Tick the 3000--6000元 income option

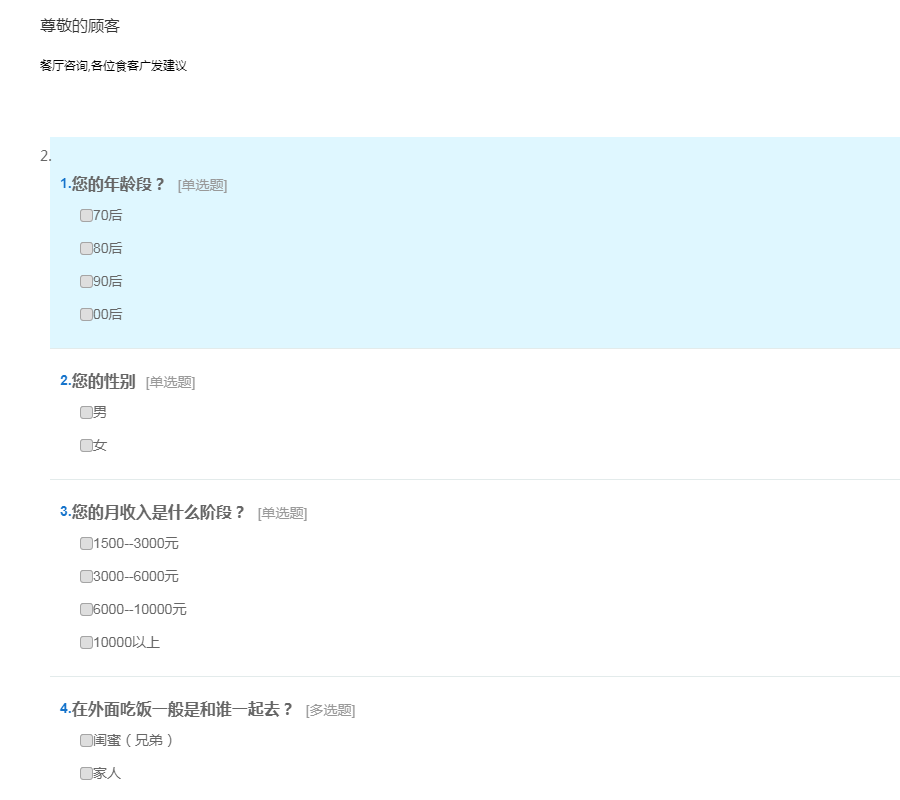point(86,576)
